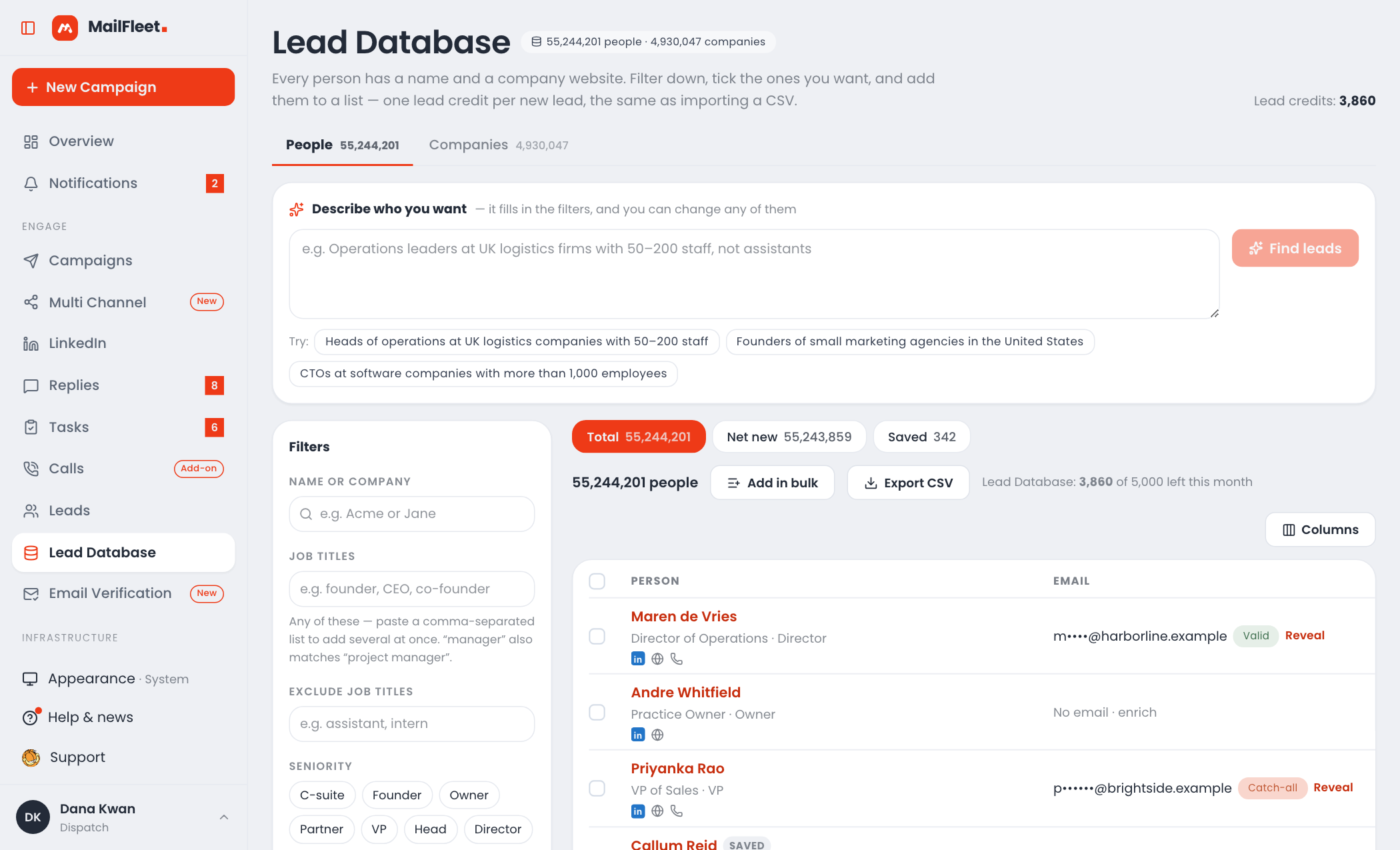
Task: Toggle the C-suite seniority filter
Action: pos(322,795)
